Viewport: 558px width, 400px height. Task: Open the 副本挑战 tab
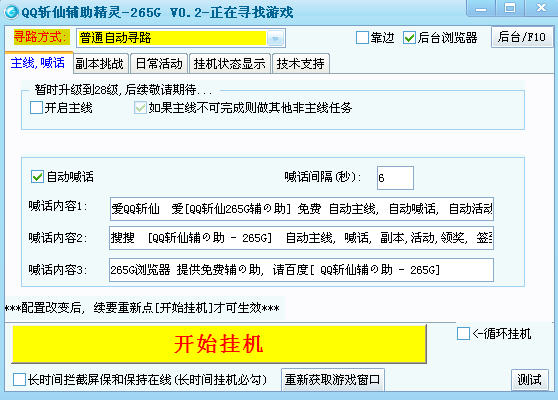100,64
